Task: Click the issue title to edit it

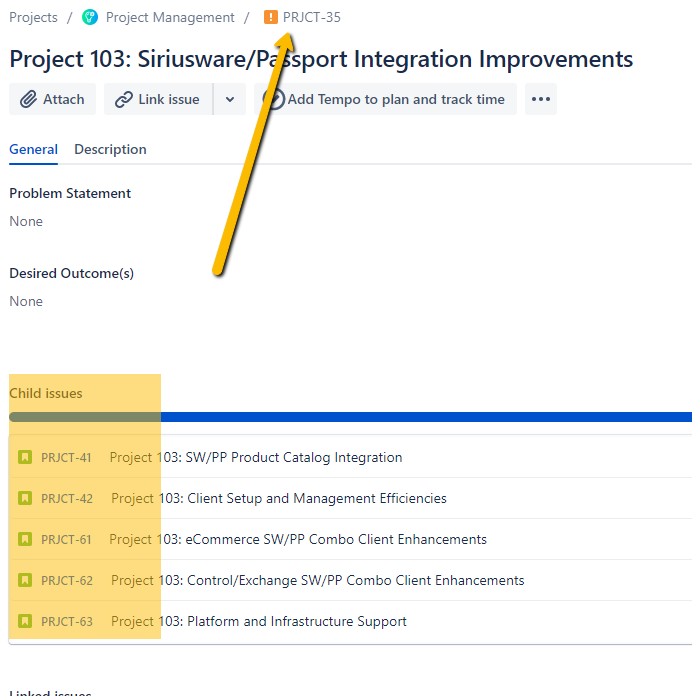Action: coord(321,59)
